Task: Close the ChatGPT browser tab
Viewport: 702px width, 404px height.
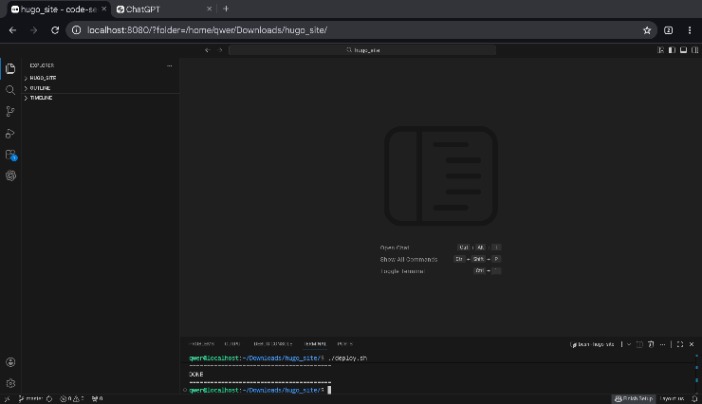Action: click(209, 9)
